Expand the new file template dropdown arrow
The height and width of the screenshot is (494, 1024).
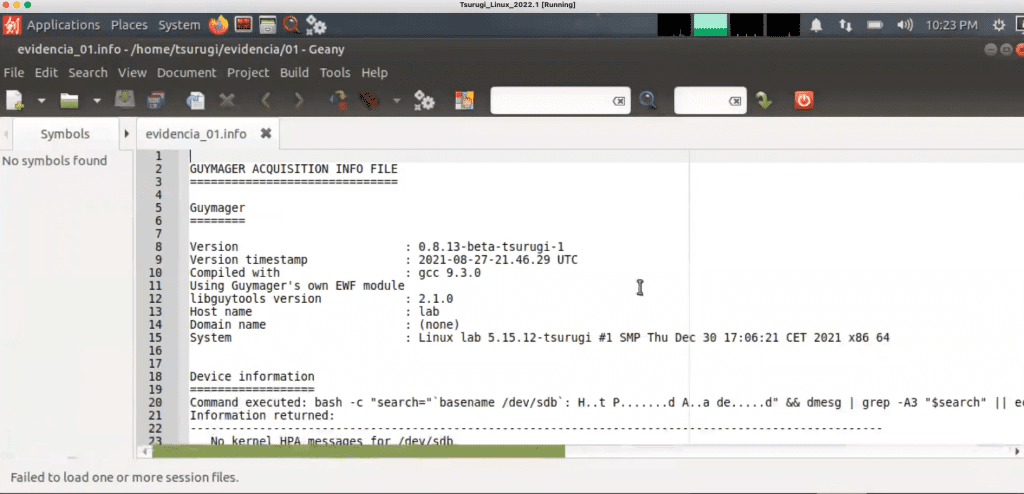[x=41, y=101]
